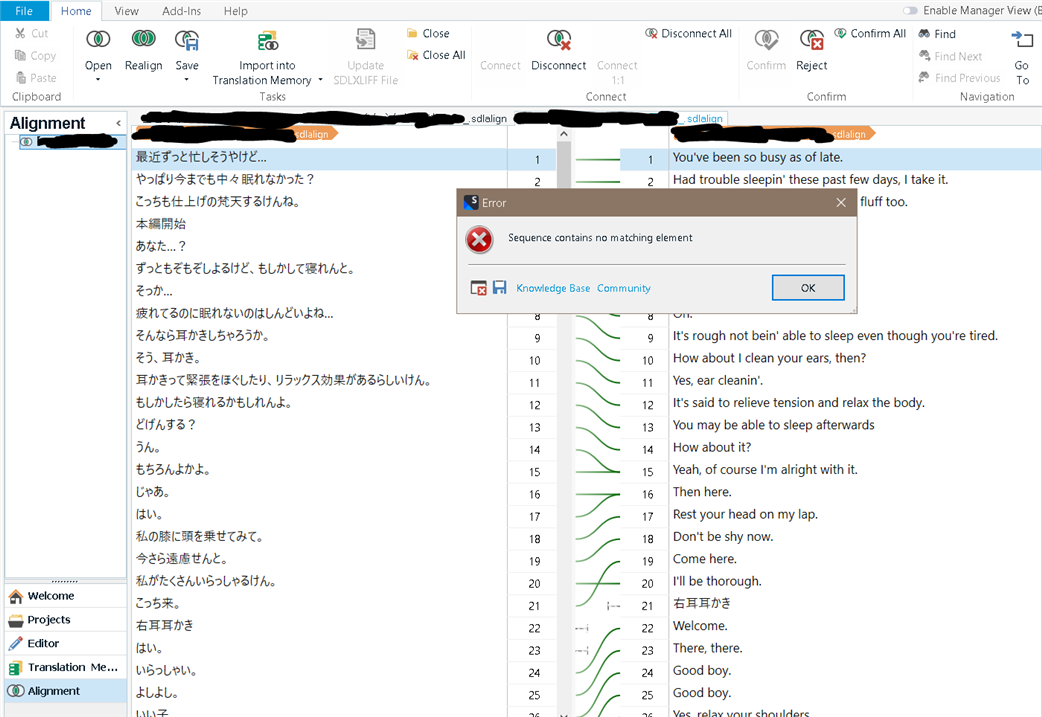Click the Disconnect All icon
Viewport: 1042px width, 717px height.
tap(652, 34)
